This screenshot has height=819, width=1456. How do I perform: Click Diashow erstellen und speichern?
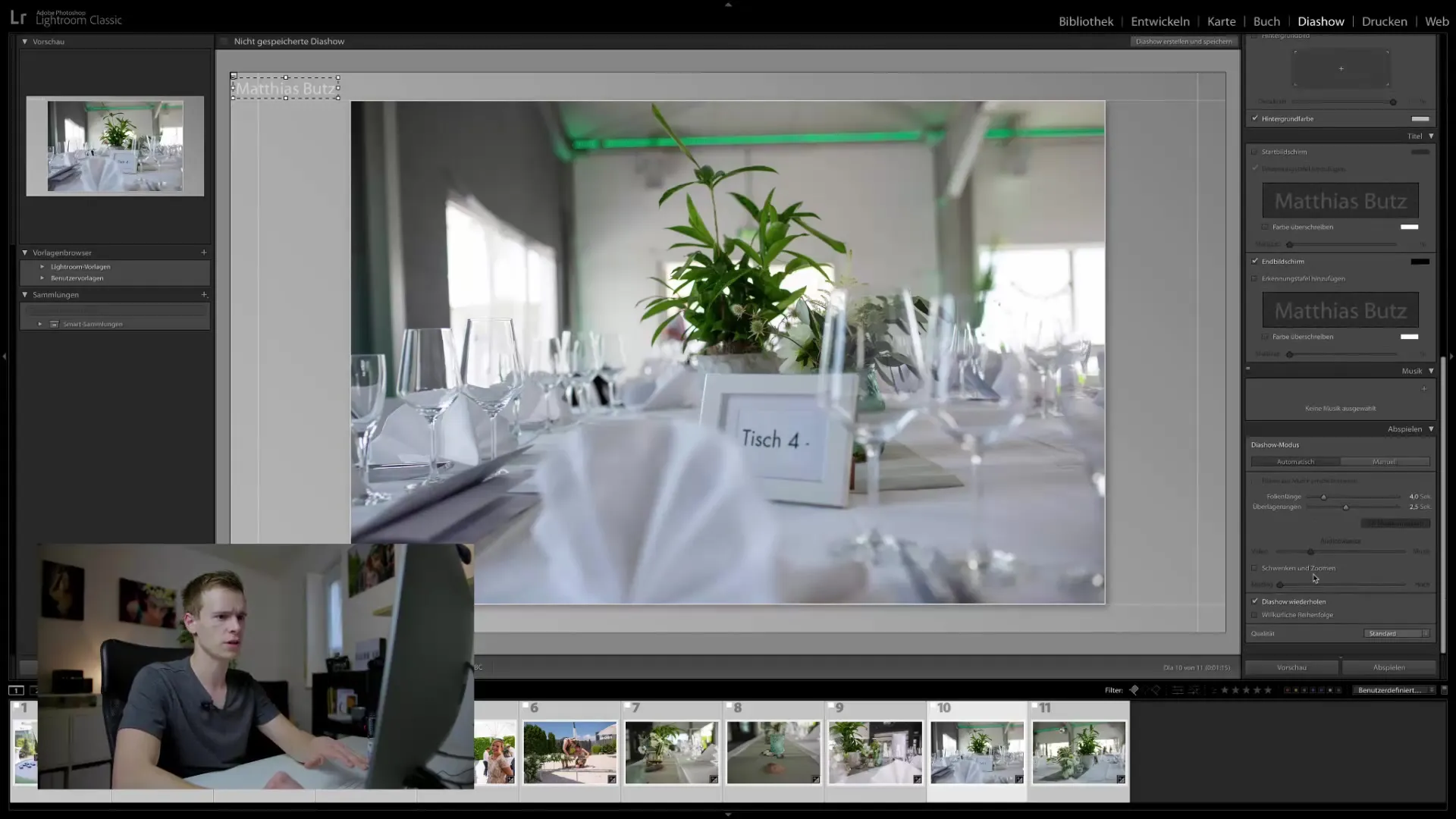(1184, 42)
